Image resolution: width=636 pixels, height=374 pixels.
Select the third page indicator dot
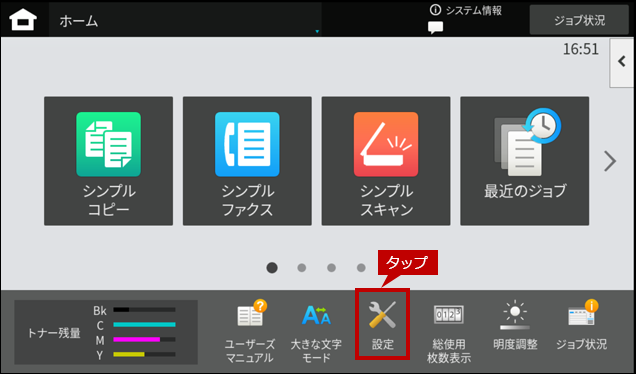(331, 268)
